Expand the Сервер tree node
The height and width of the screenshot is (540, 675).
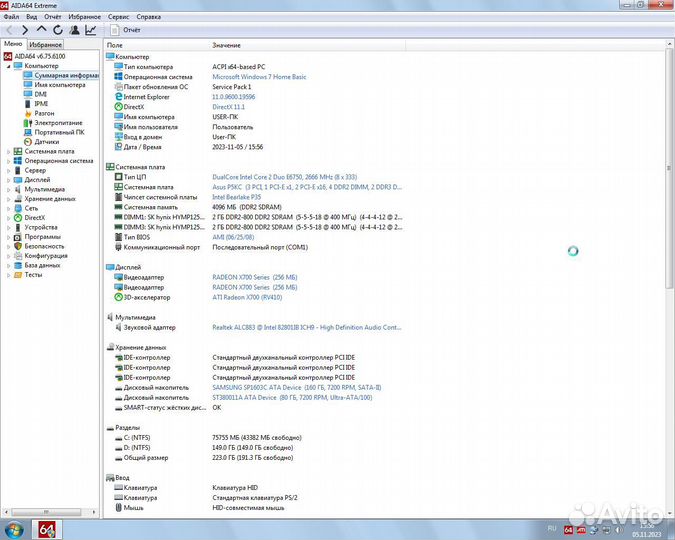coord(8,171)
